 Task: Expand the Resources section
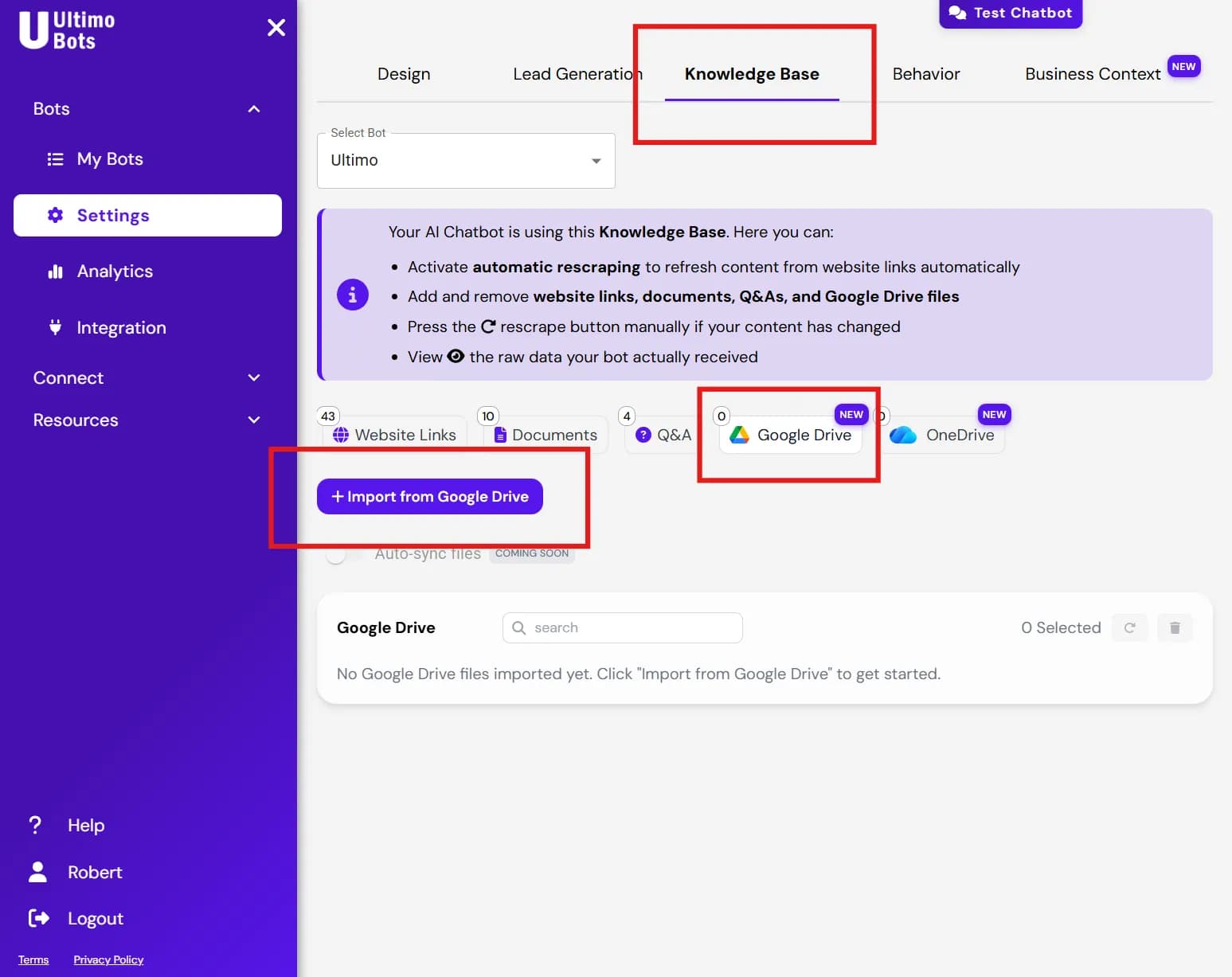pos(253,420)
